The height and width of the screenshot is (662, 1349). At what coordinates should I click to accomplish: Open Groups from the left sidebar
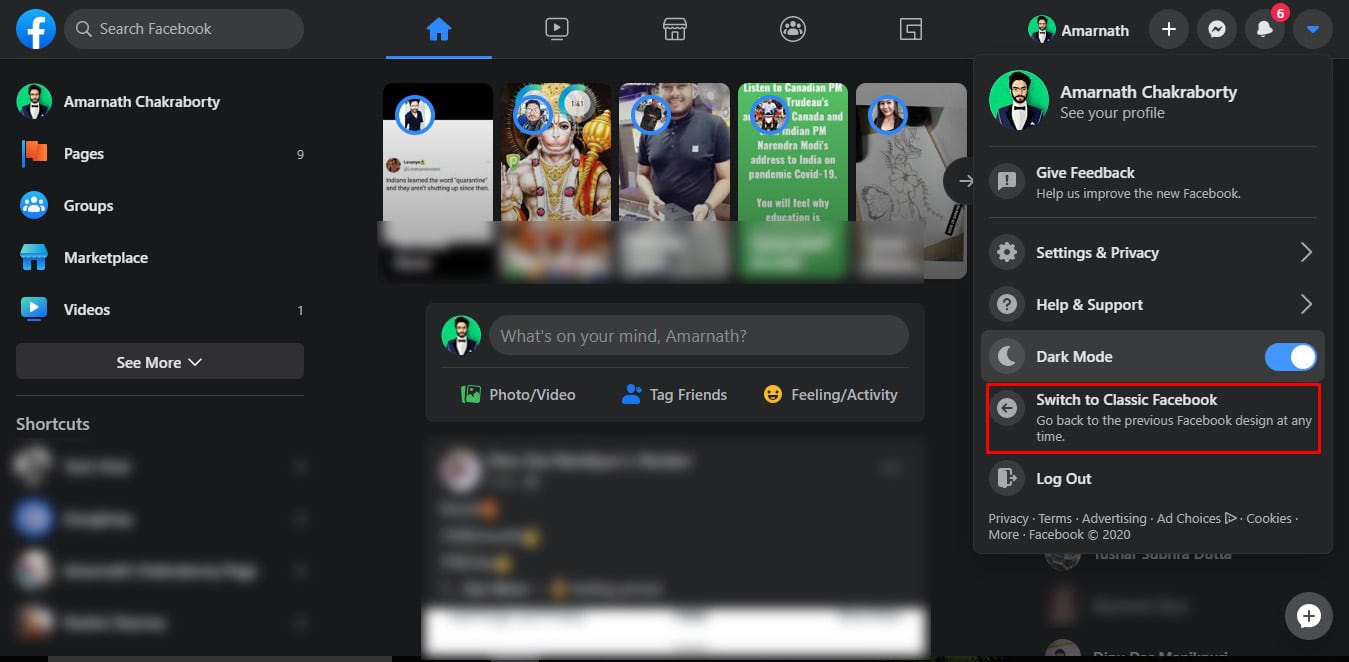[x=160, y=206]
